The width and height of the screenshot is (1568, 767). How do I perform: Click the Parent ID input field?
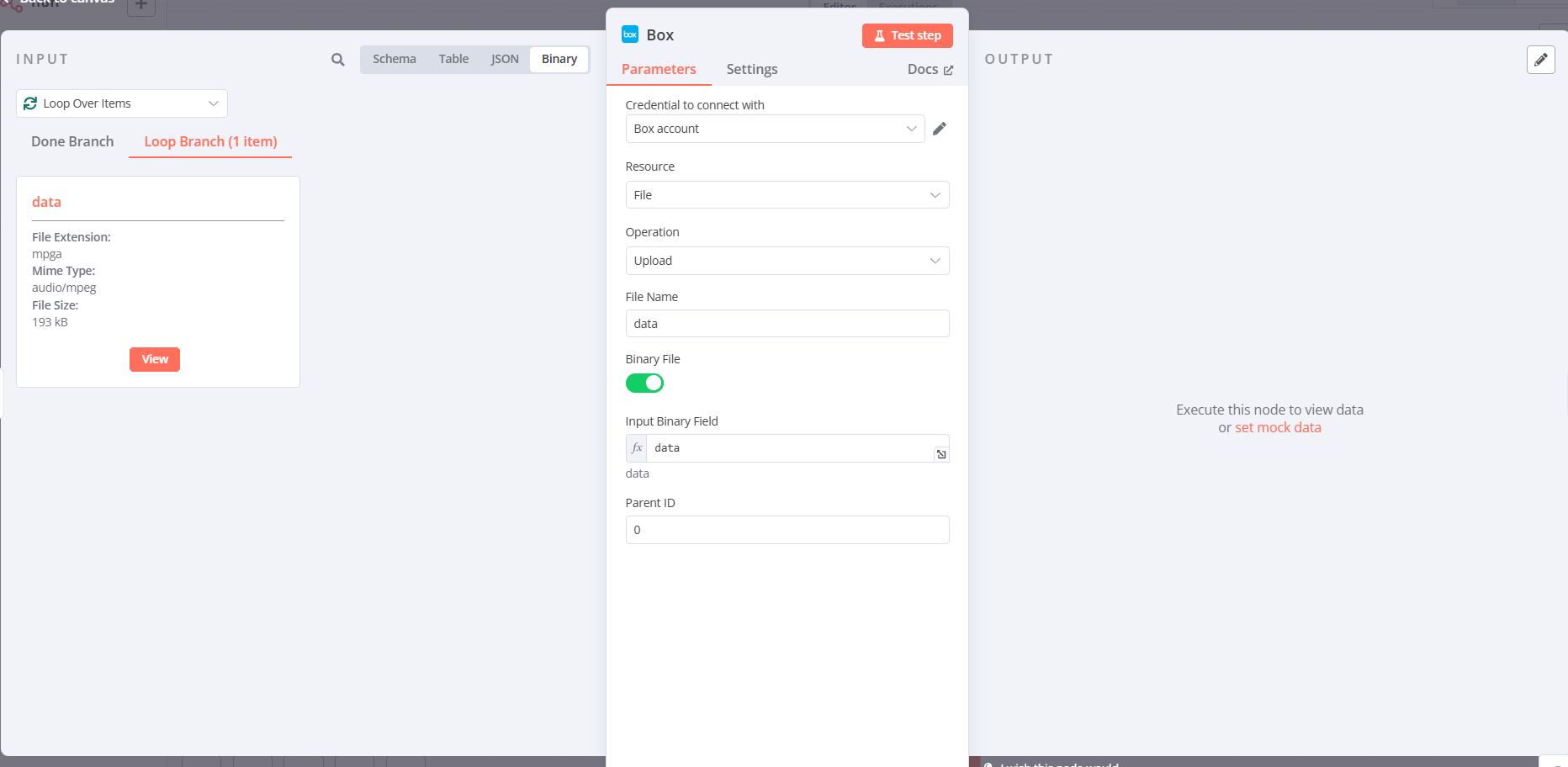pos(787,530)
